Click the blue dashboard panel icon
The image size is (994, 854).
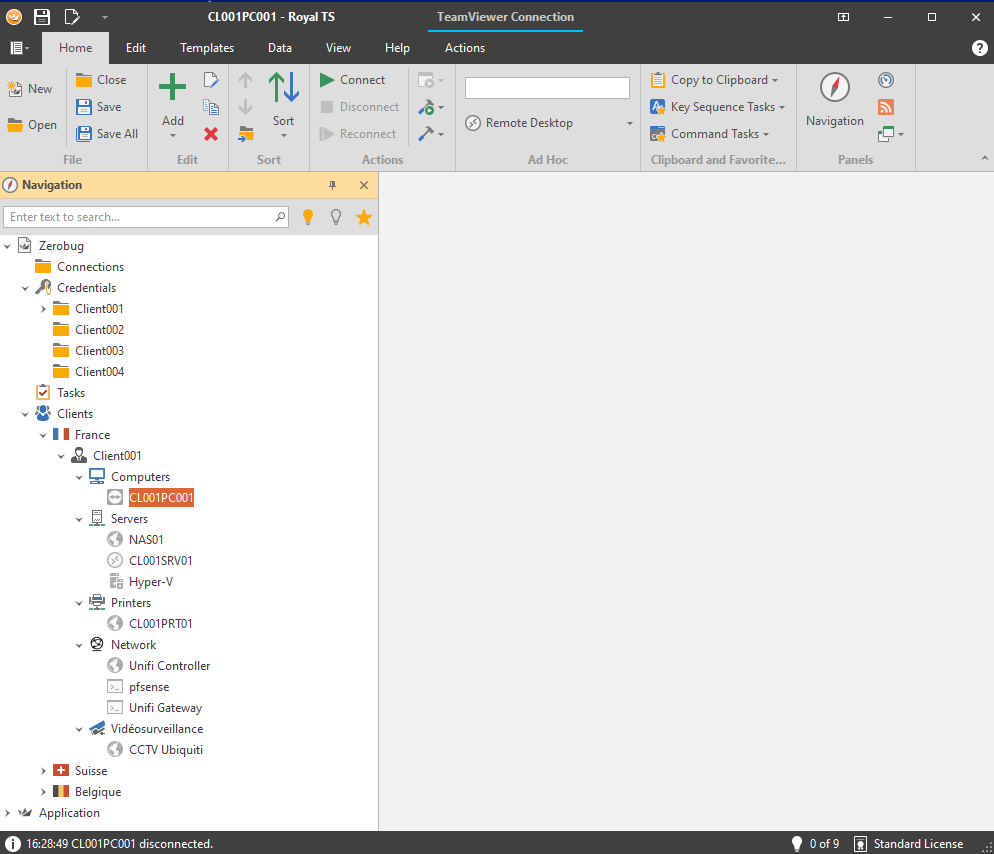click(886, 80)
